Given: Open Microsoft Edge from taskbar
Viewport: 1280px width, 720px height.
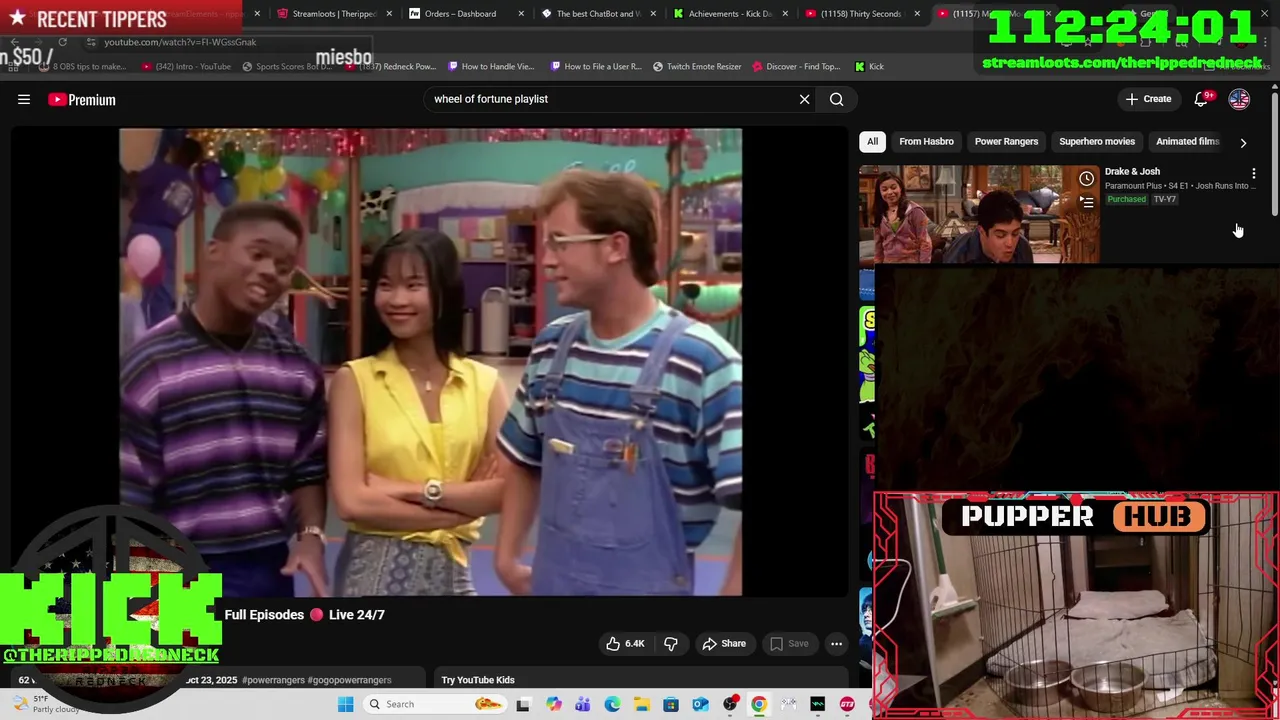Looking at the screenshot, I should [612, 704].
